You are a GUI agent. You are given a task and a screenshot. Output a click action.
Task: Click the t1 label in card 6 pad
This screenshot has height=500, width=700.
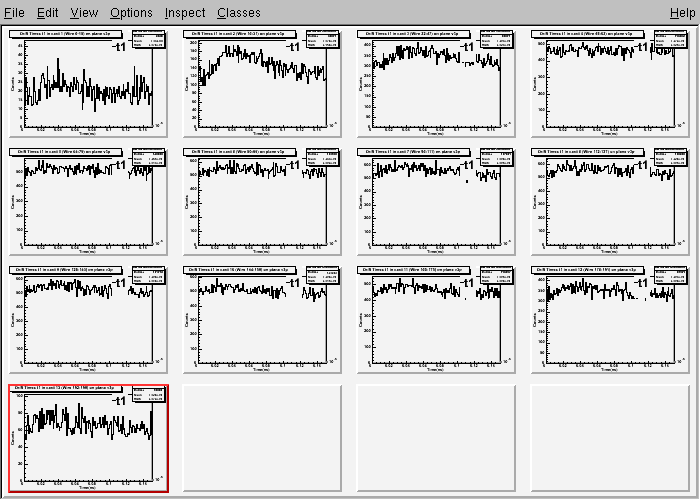point(293,165)
